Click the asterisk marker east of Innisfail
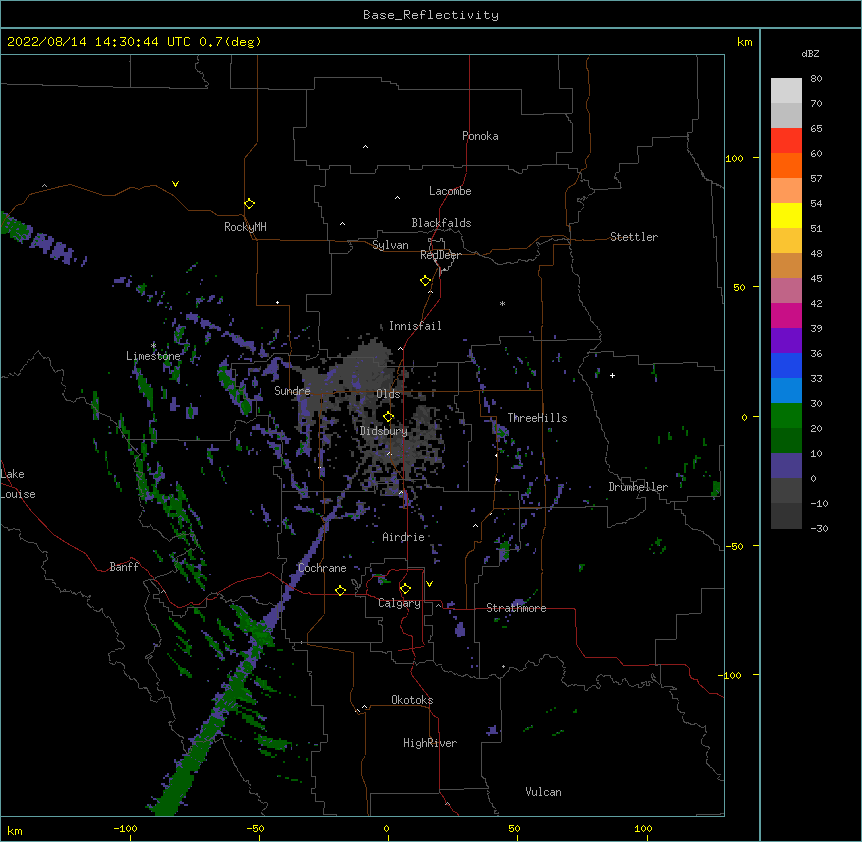 click(x=502, y=304)
